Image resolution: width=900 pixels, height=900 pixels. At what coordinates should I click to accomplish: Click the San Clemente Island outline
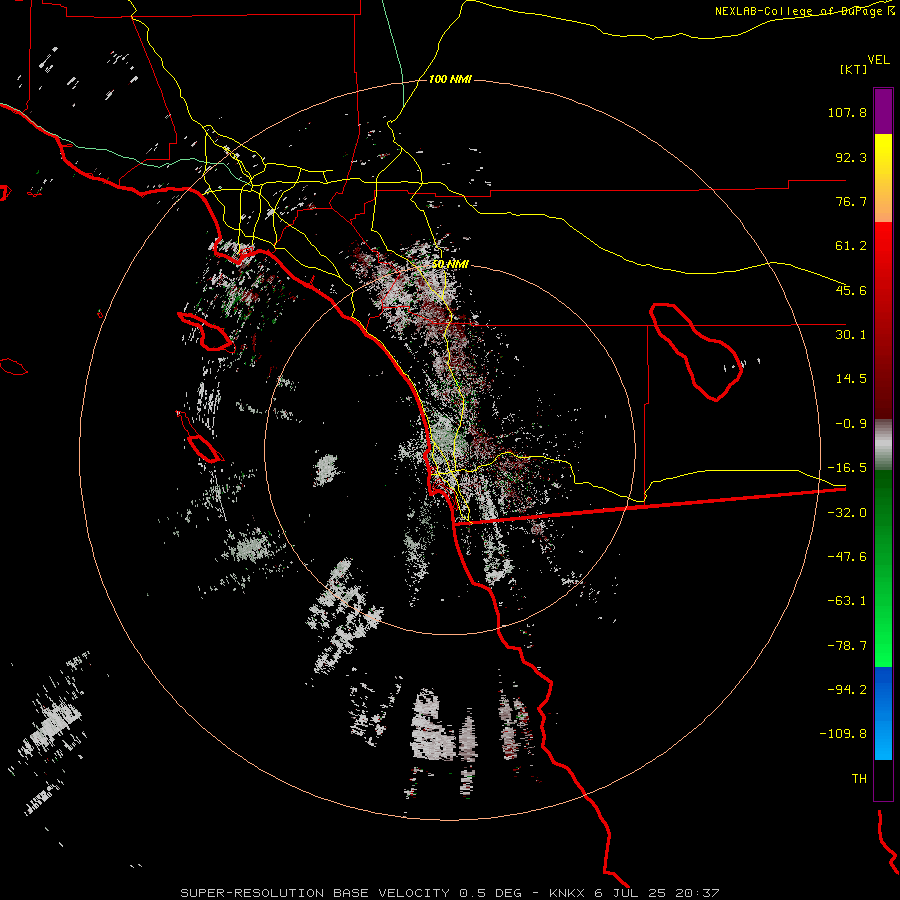click(199, 437)
